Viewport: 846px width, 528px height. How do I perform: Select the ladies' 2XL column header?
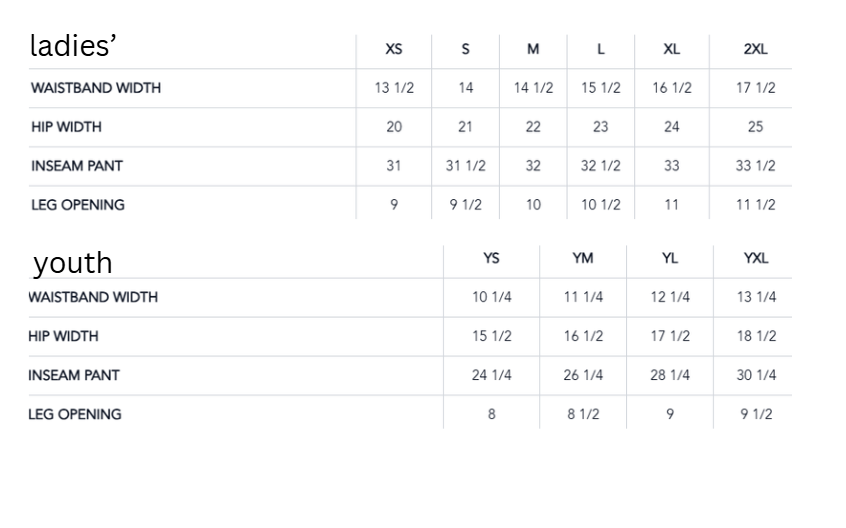point(755,49)
